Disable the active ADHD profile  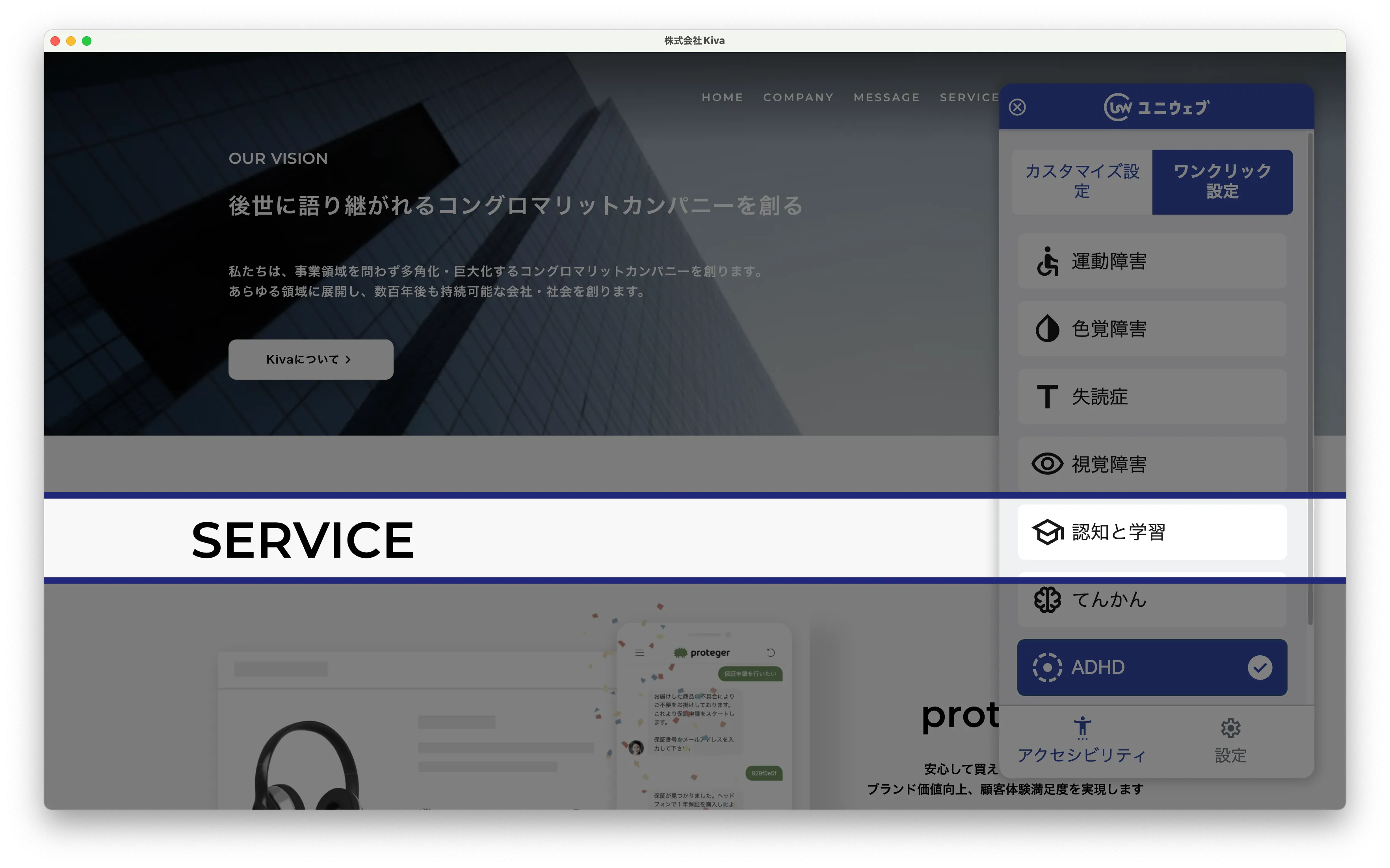[x=1152, y=667]
